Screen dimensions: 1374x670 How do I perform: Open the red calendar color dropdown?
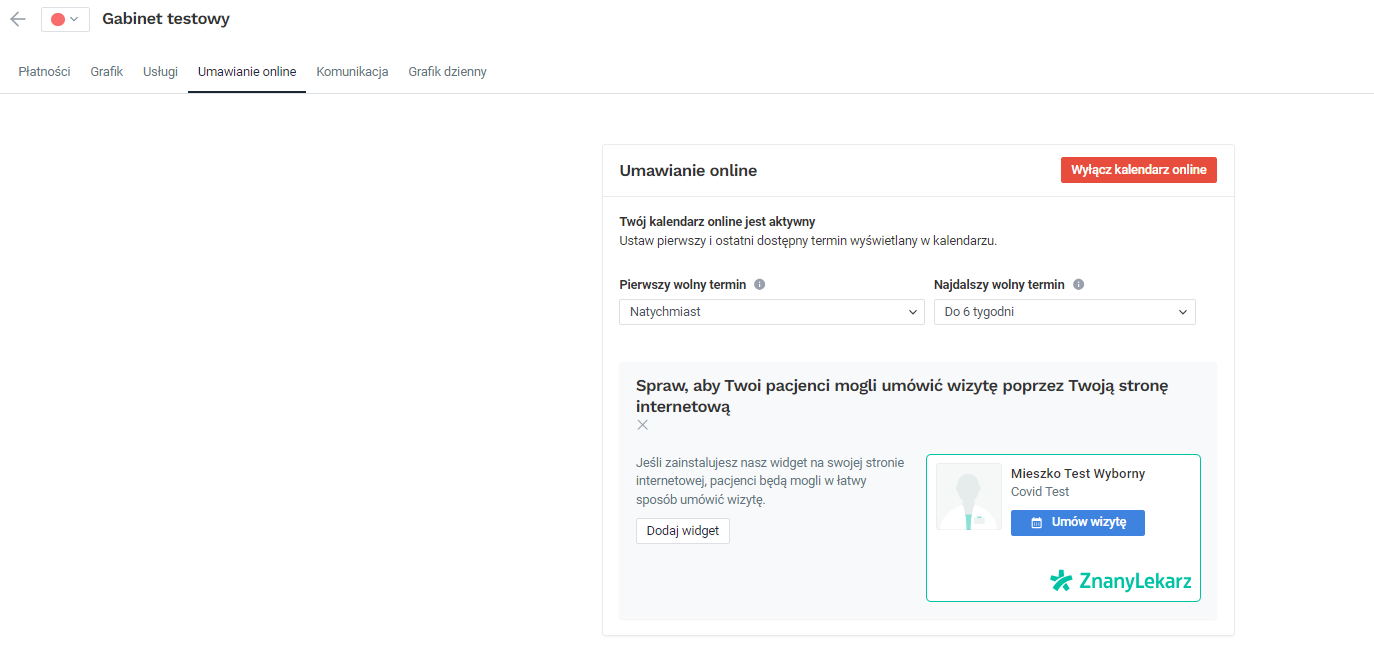pos(65,19)
